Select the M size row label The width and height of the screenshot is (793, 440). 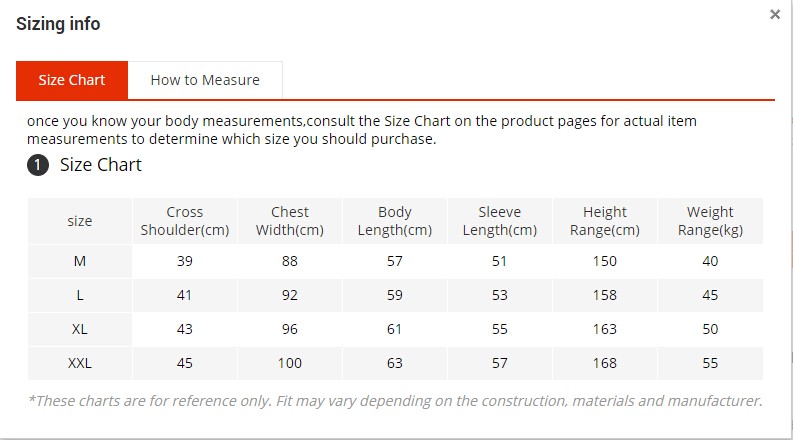80,261
